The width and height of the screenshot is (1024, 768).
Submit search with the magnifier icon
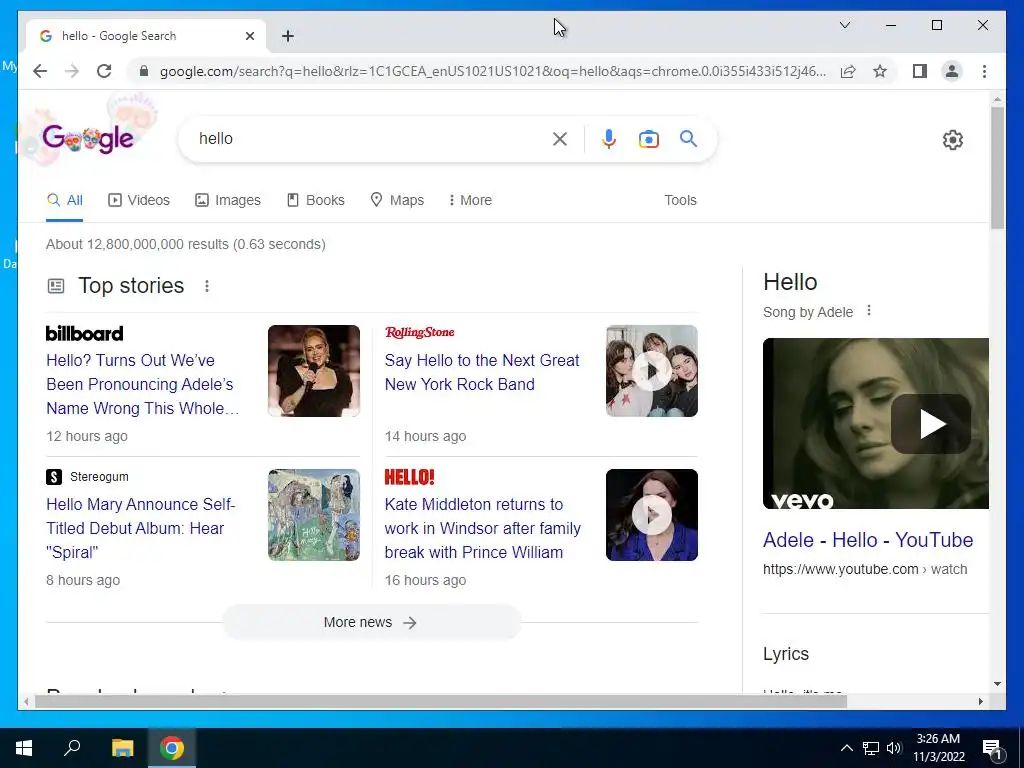pyautogui.click(x=688, y=138)
